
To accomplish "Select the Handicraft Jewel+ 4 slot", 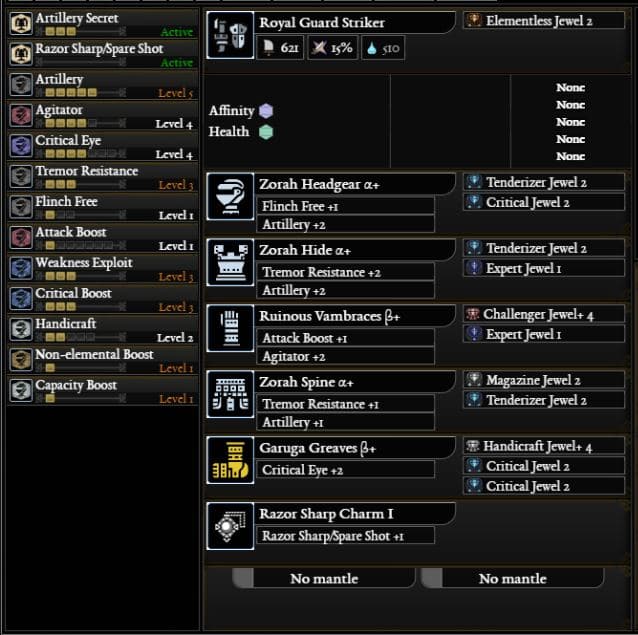I will pos(544,446).
